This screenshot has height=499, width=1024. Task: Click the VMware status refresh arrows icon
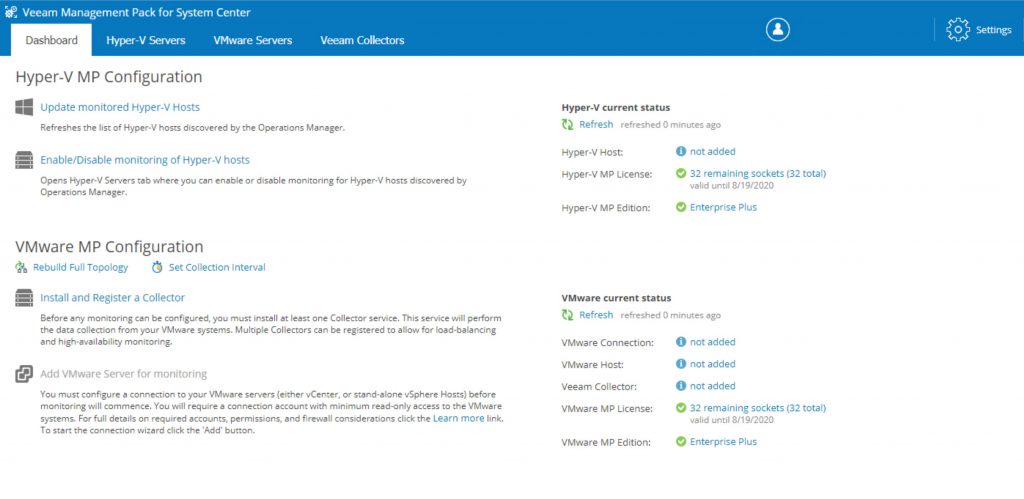[x=568, y=315]
